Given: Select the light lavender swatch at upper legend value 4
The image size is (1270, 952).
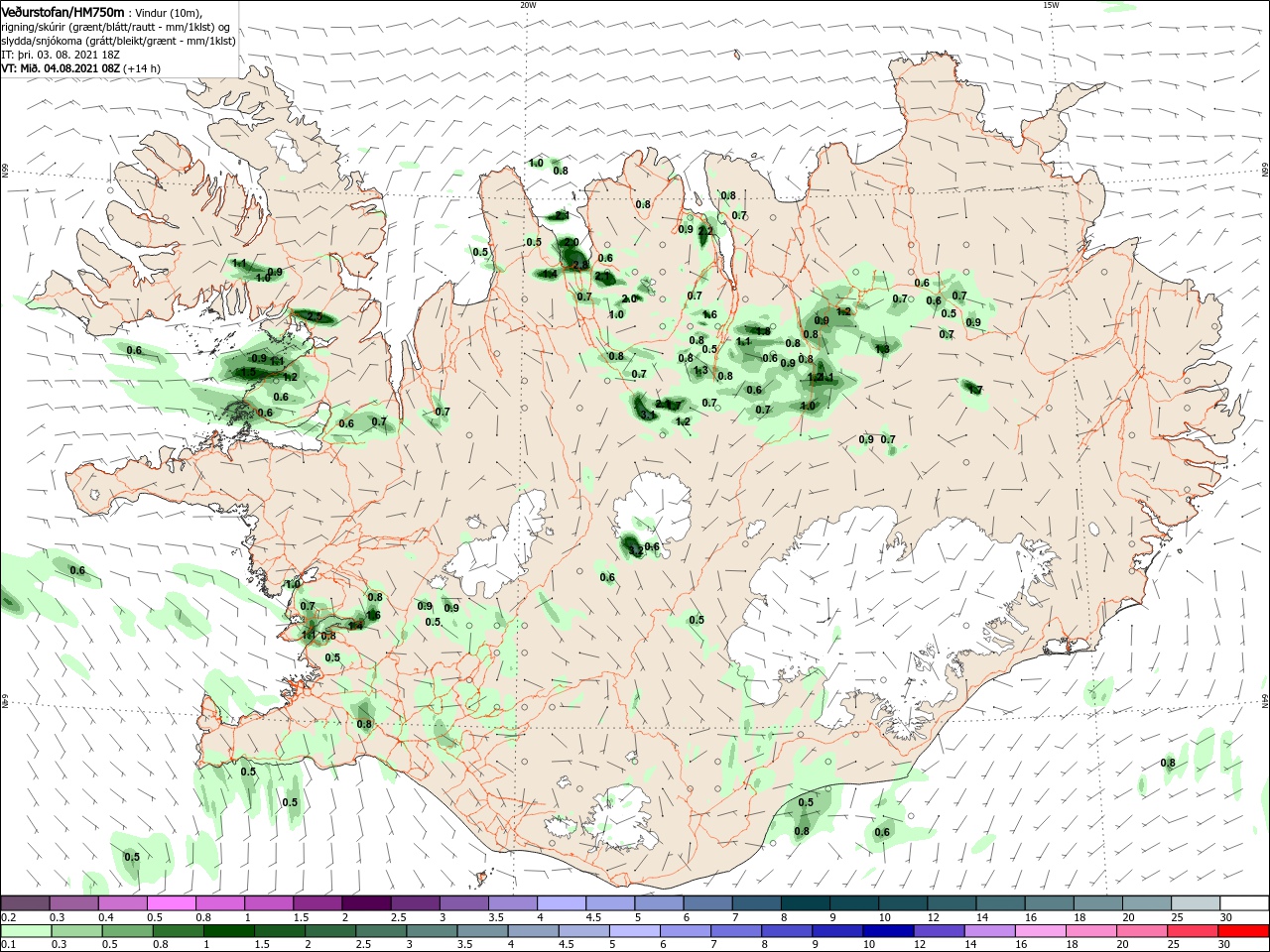Looking at the screenshot, I should click(x=562, y=903).
